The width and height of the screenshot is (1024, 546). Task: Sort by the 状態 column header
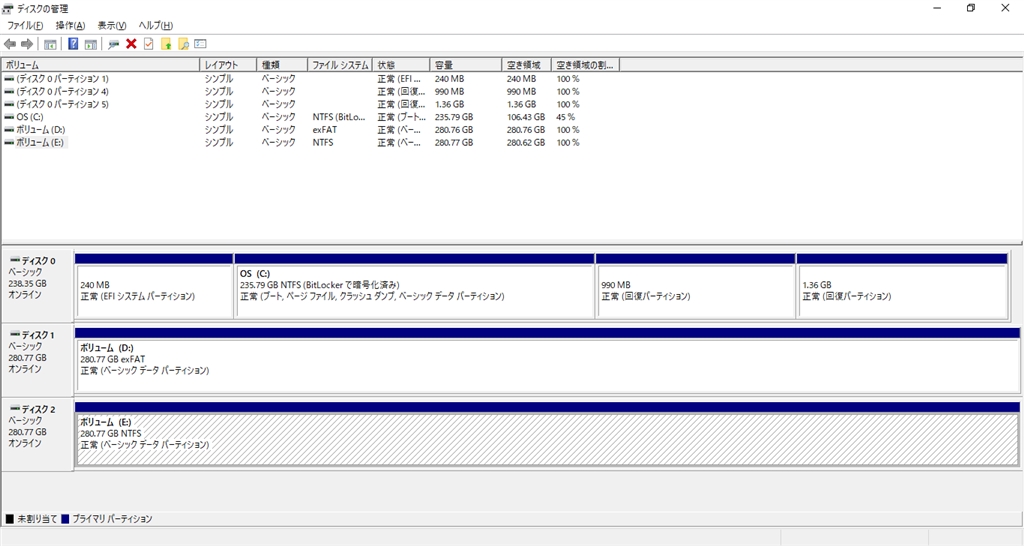(x=401, y=65)
